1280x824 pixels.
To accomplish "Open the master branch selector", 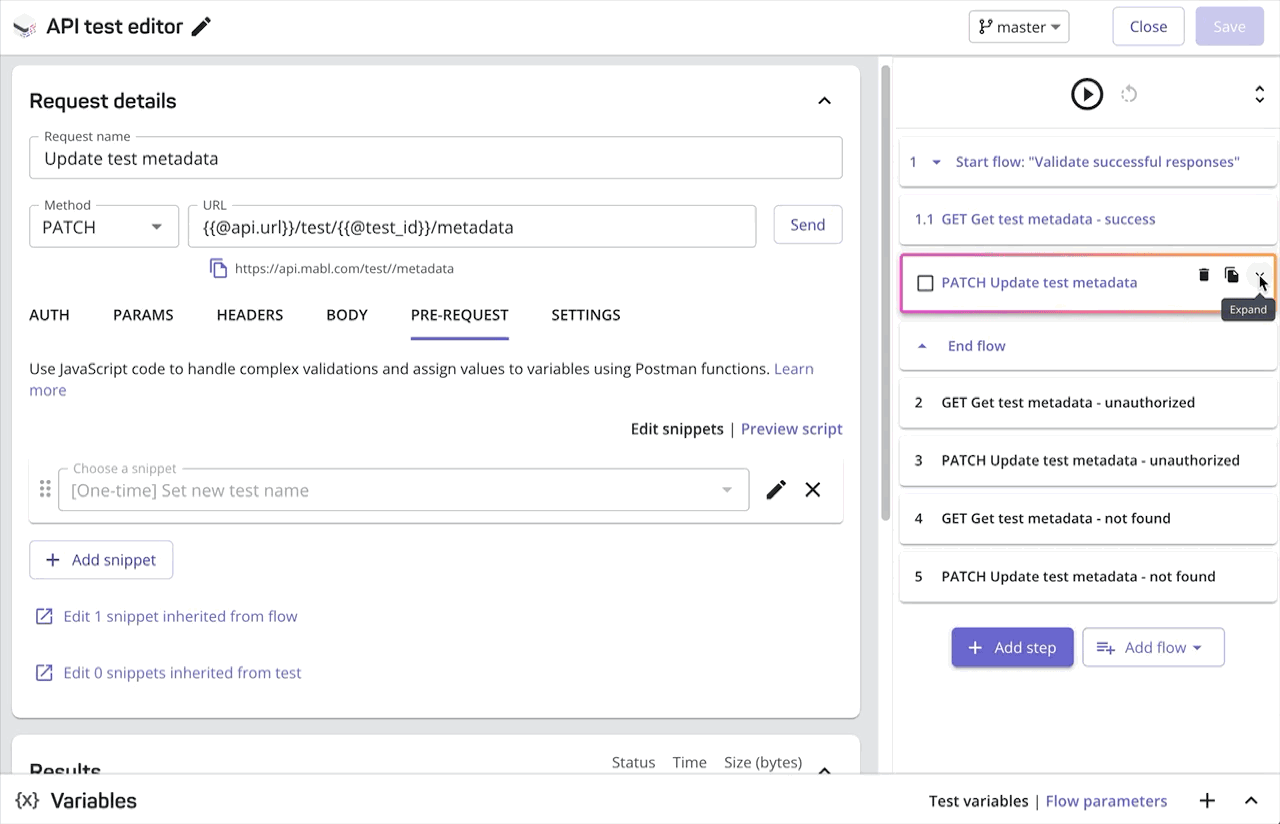I will click(x=1019, y=26).
